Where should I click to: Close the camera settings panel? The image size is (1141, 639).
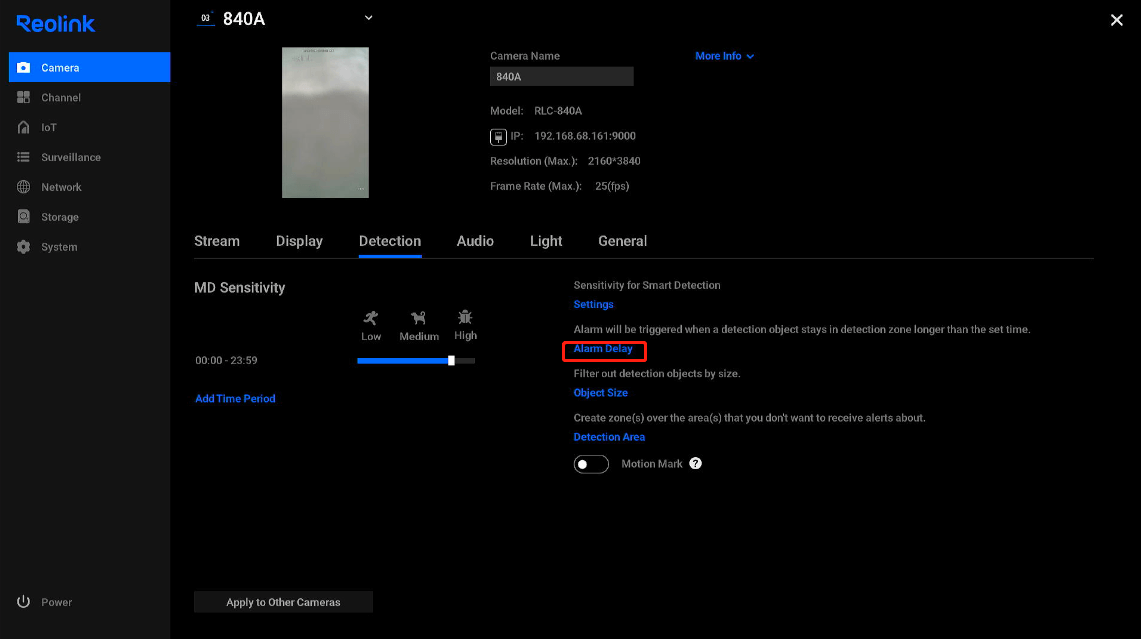pos(1116,20)
